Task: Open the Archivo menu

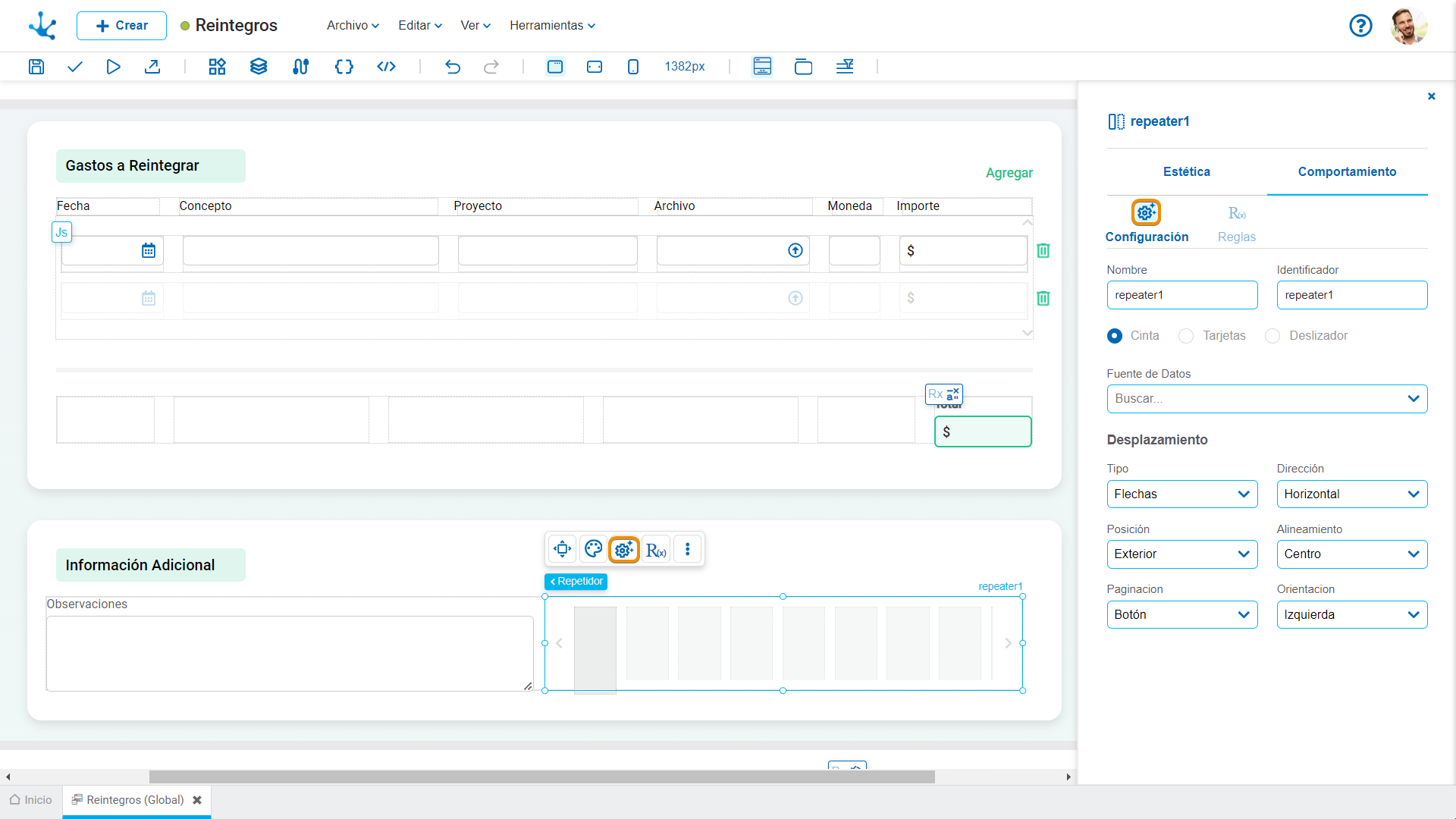Action: [x=353, y=26]
